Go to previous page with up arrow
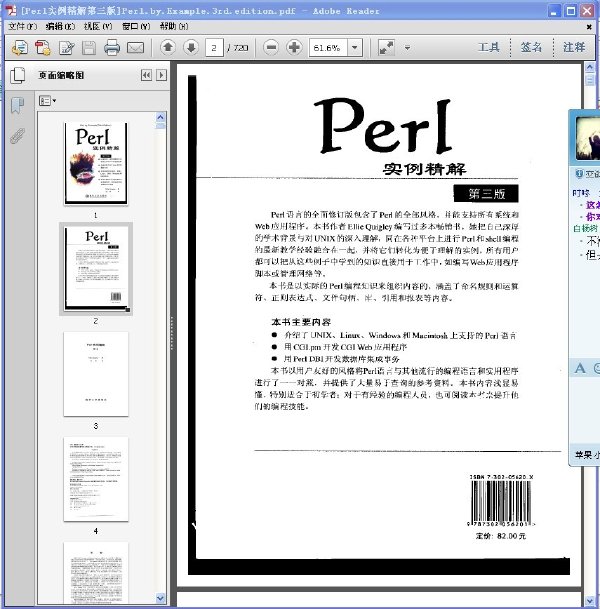 tap(168, 48)
